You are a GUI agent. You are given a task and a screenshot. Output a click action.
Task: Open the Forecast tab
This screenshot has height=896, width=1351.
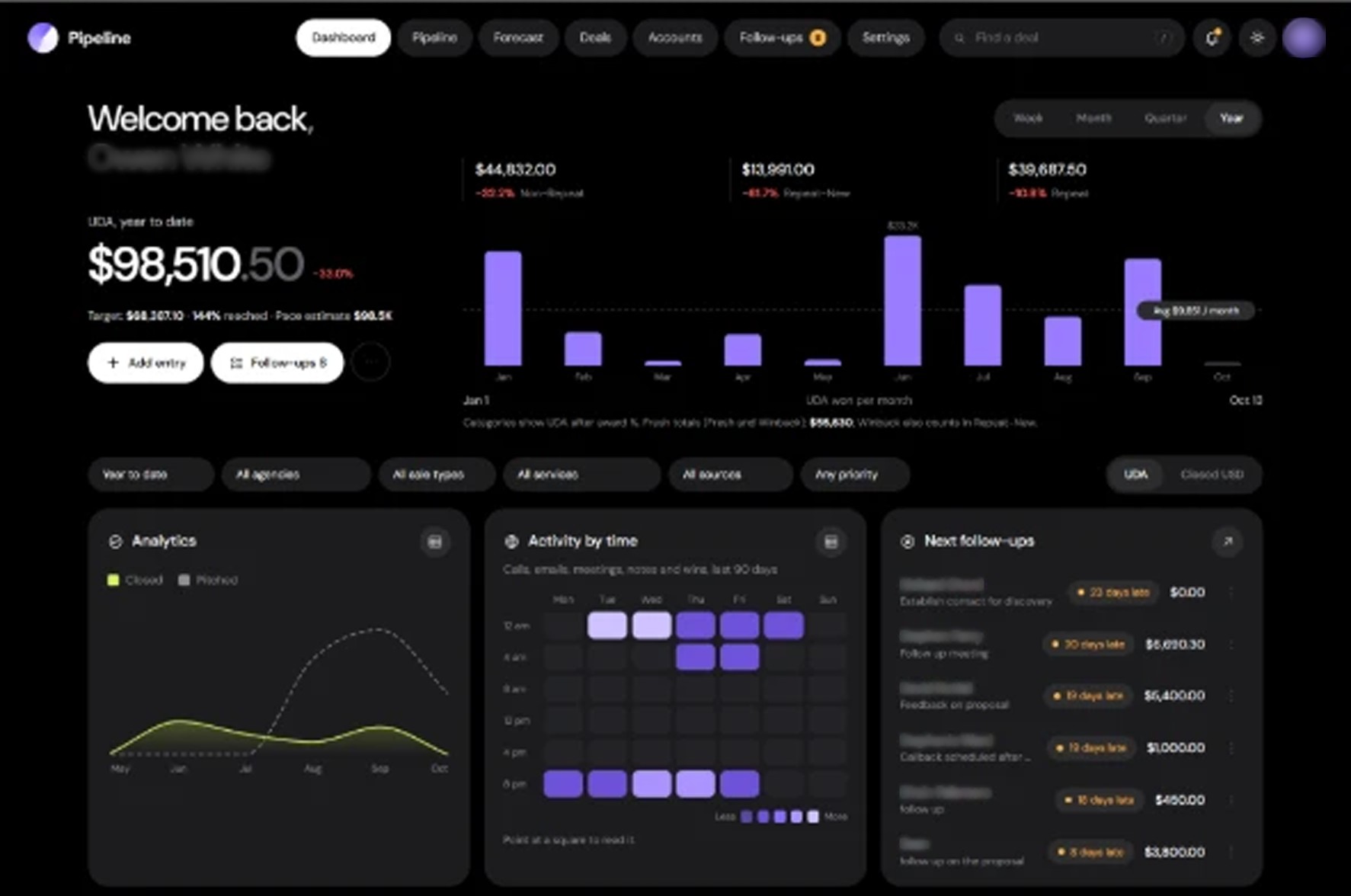pyautogui.click(x=518, y=37)
